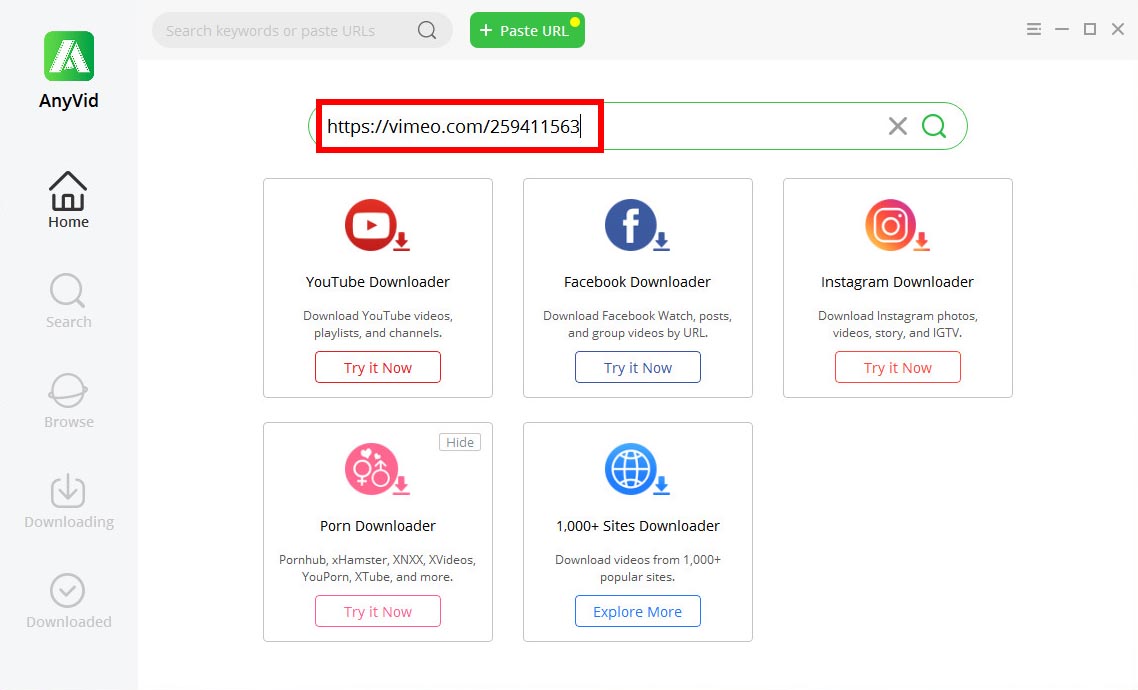Click the 'YouTube Downloader' title text

[377, 282]
